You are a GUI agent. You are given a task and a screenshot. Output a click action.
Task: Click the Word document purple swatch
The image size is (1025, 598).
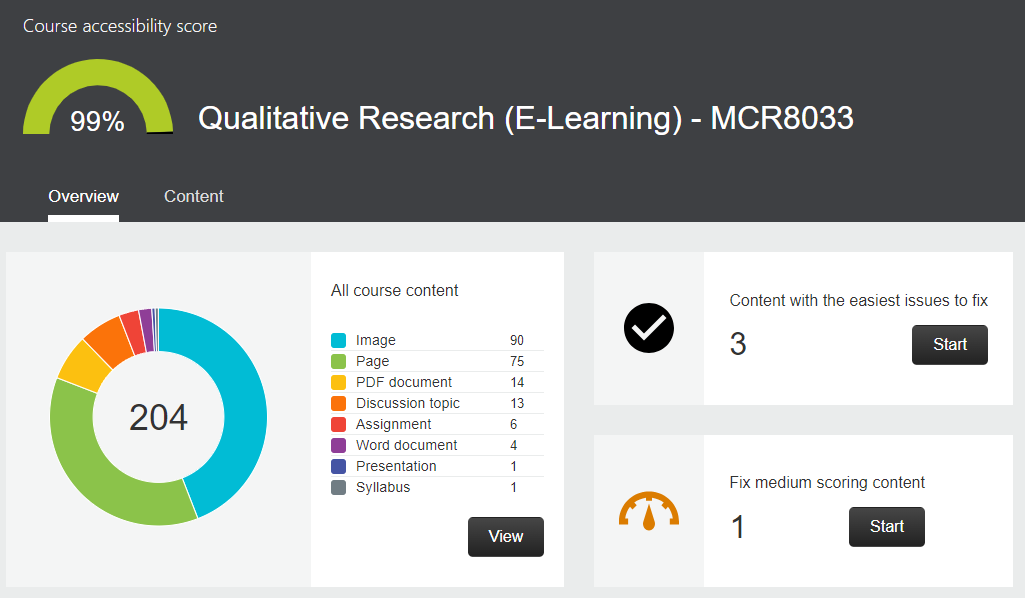[x=338, y=445]
